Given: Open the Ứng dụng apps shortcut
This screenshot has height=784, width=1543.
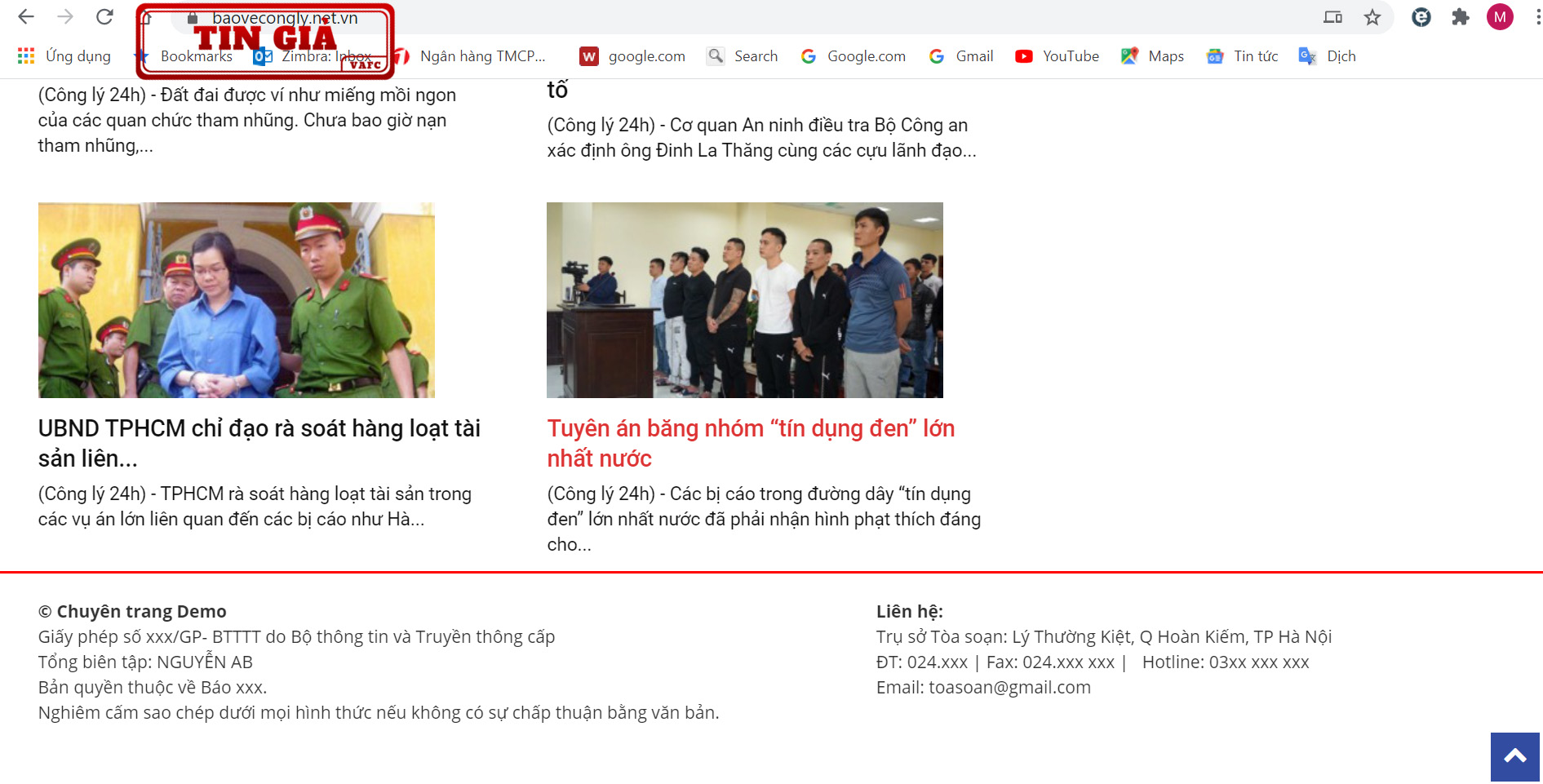Looking at the screenshot, I should point(64,56).
